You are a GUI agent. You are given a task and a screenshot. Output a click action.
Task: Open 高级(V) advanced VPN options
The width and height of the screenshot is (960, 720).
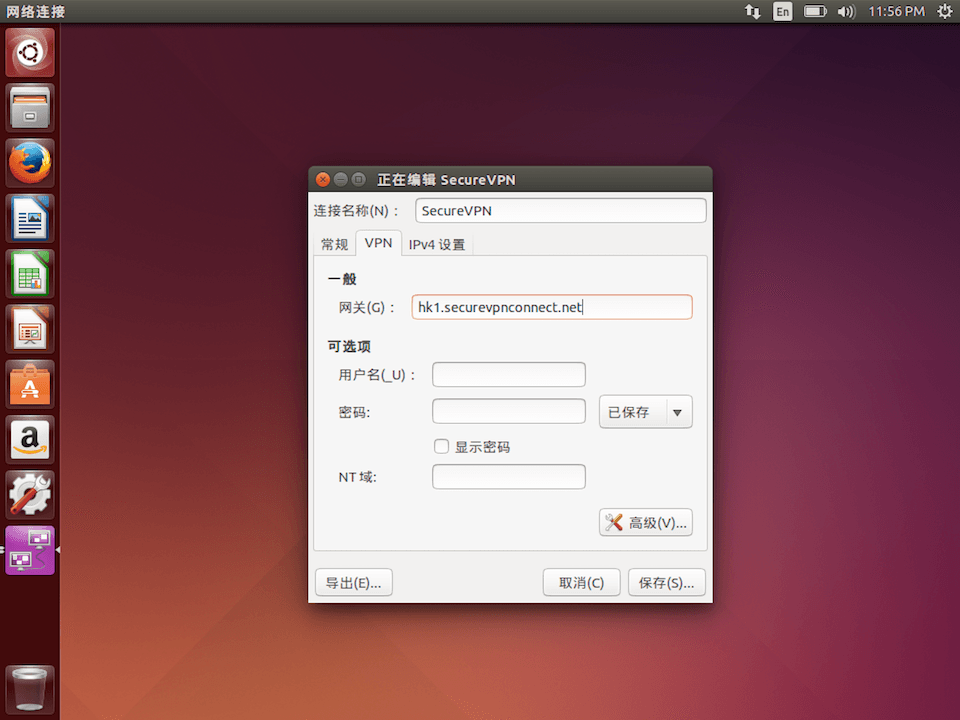(645, 522)
